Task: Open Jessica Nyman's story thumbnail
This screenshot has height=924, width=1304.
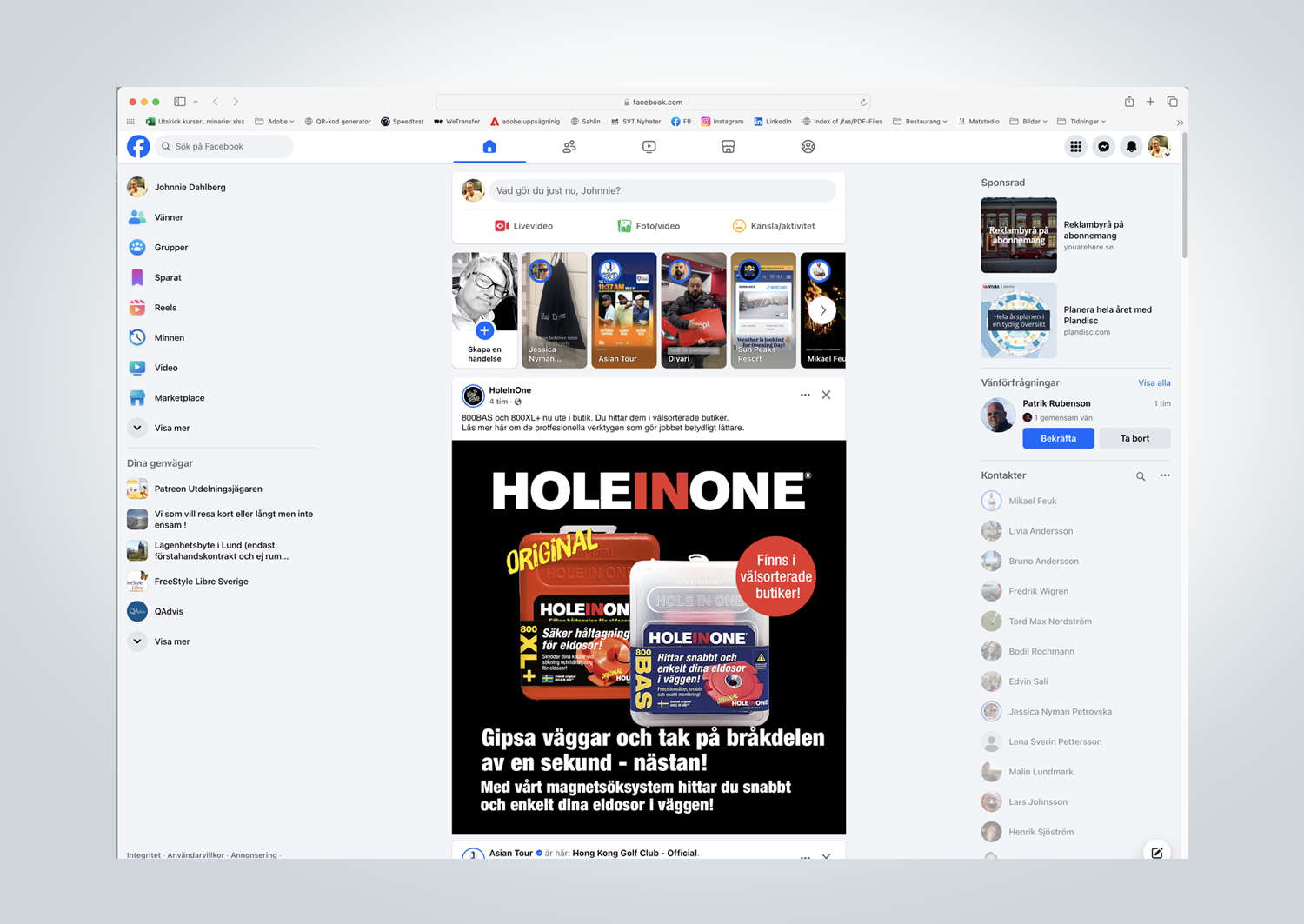Action: [x=554, y=309]
